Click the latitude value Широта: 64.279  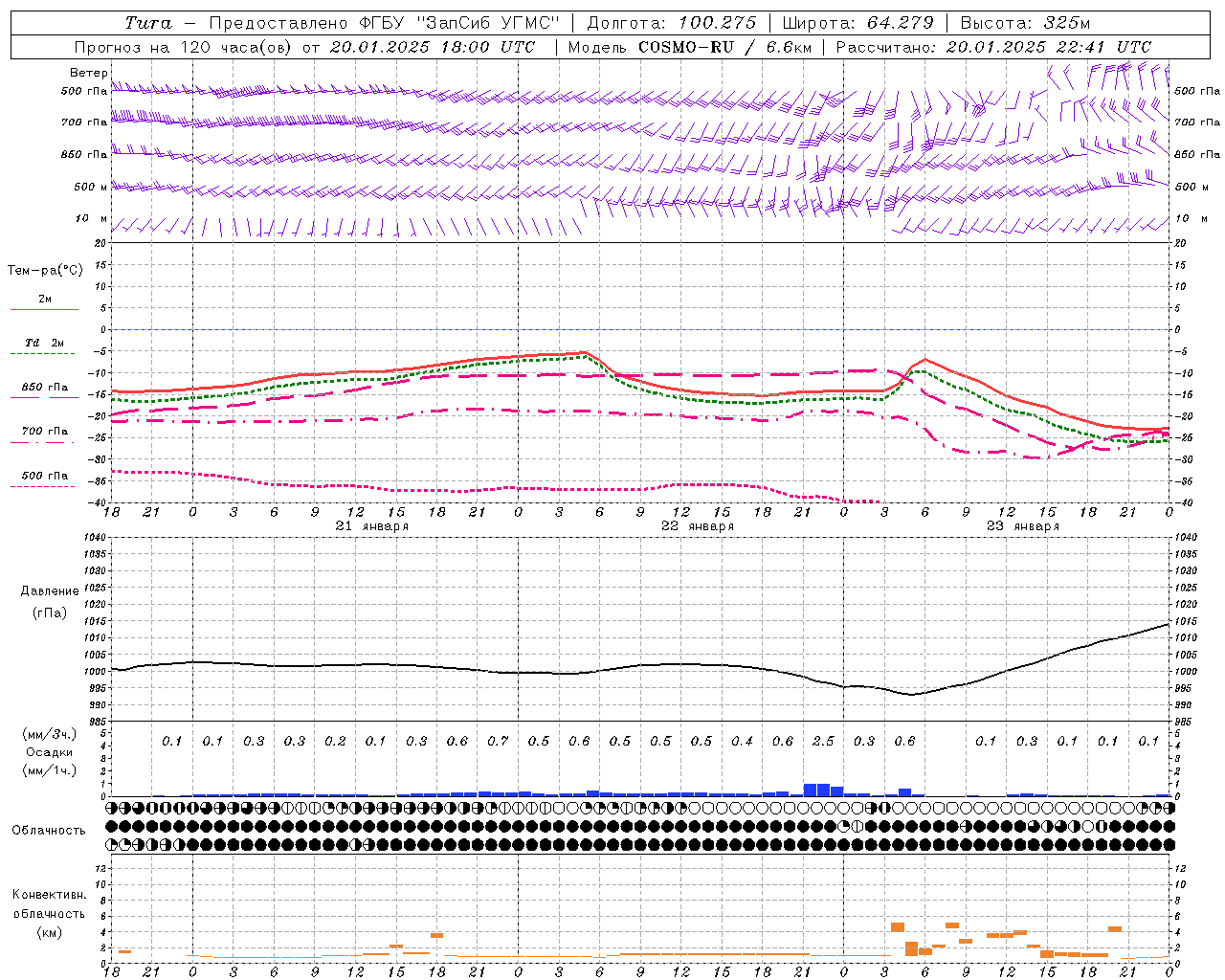point(858,23)
